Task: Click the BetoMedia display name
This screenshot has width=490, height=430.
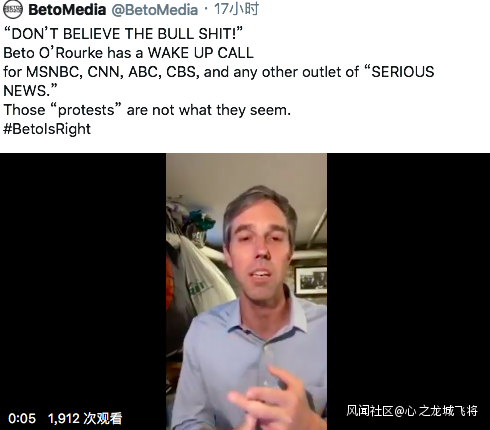Action: click(x=67, y=10)
